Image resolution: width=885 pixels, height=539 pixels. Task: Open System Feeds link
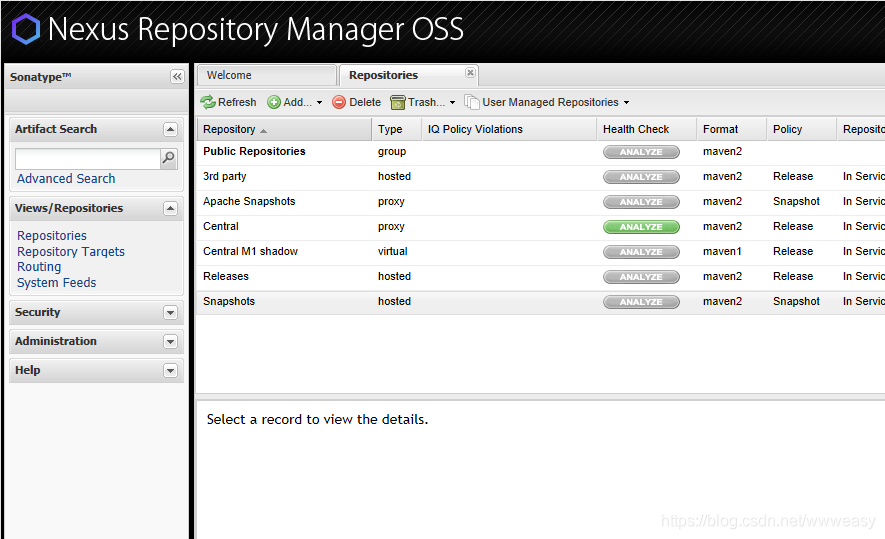(56, 282)
